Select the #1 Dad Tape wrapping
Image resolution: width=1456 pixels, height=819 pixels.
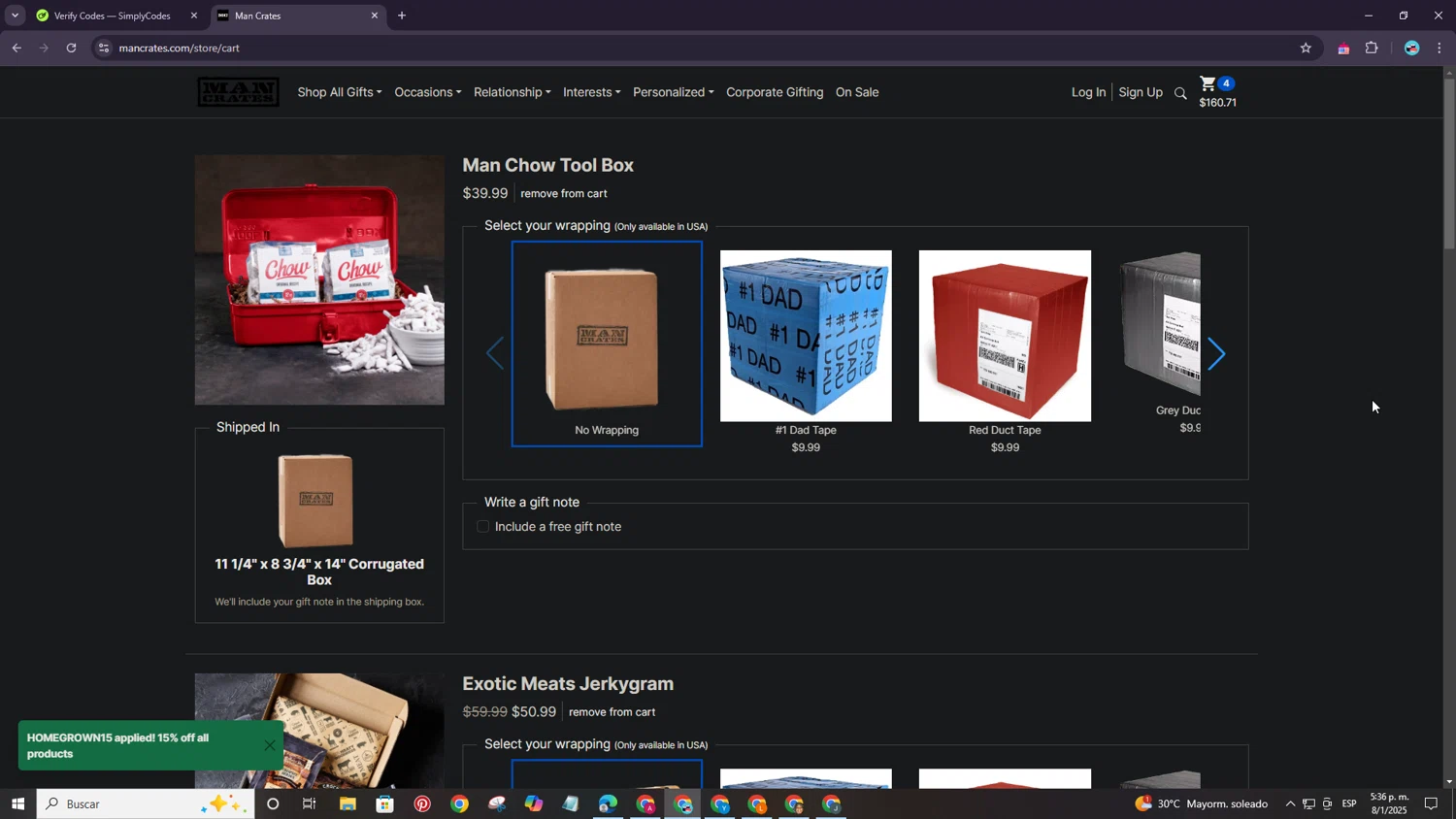coord(806,351)
